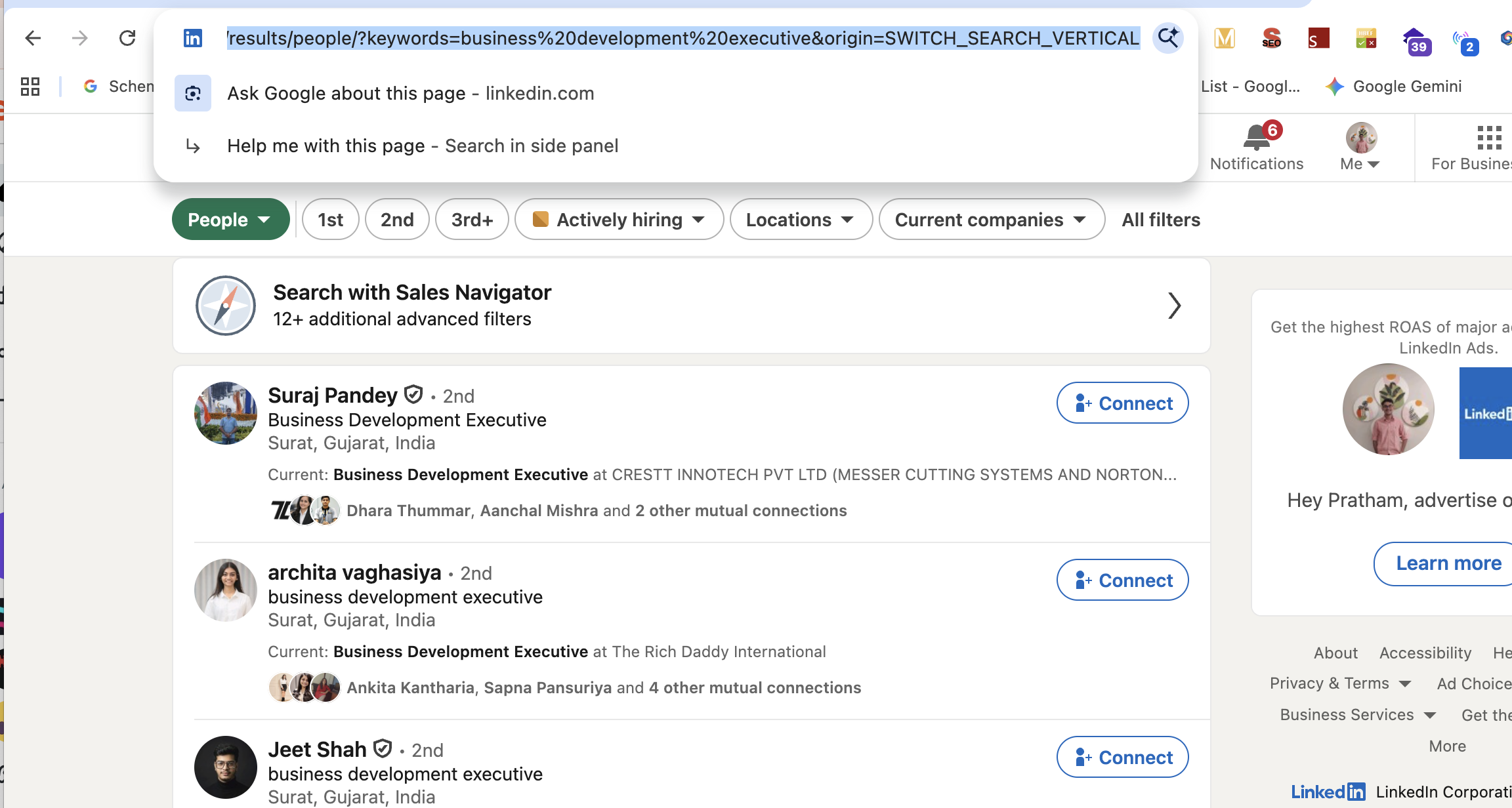Open archita vaghasiya's profile photo

pos(226,590)
